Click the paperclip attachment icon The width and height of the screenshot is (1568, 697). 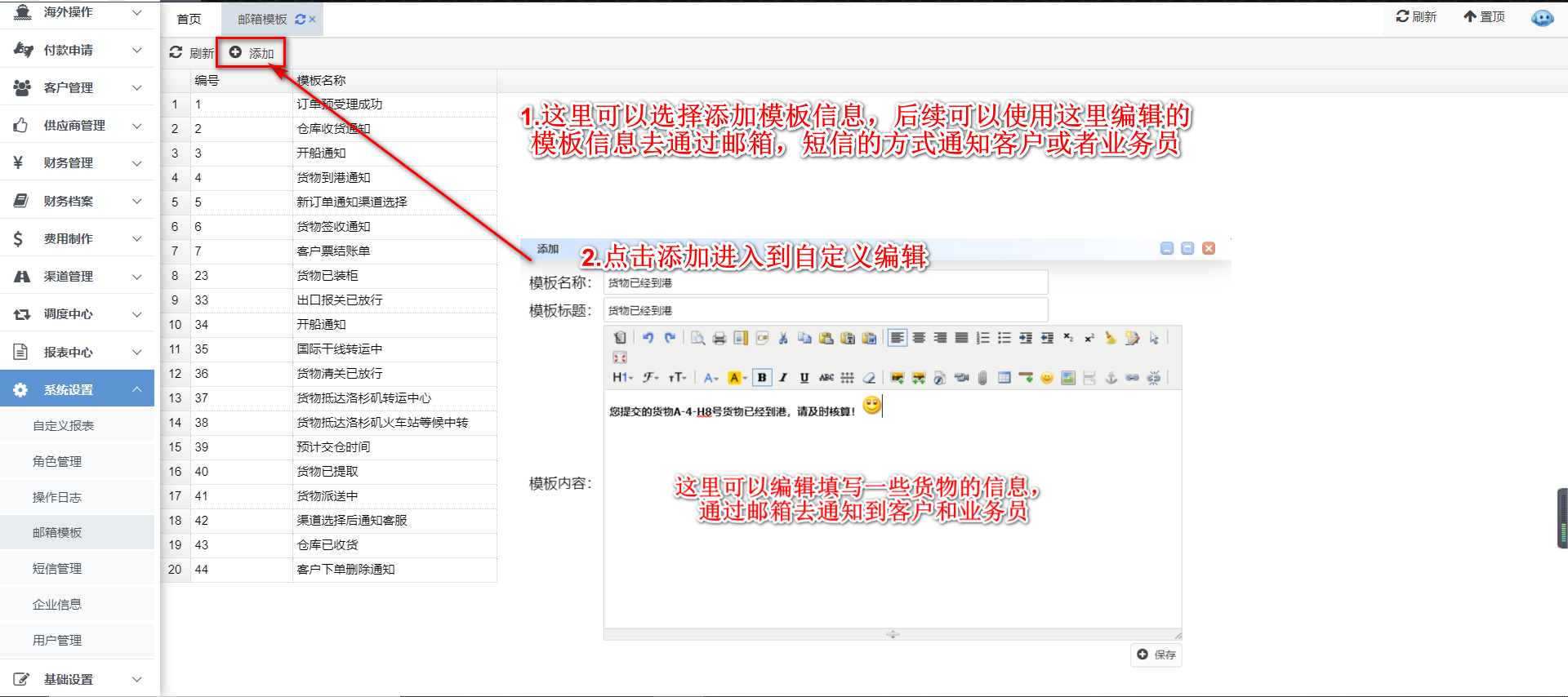point(982,378)
